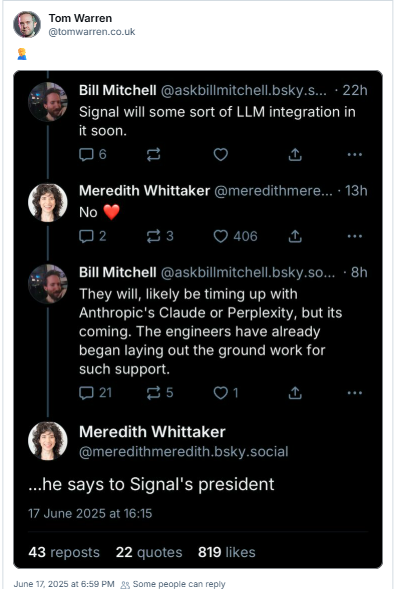Open Tom Warren's profile avatar
The image size is (396, 589).
coord(27,24)
